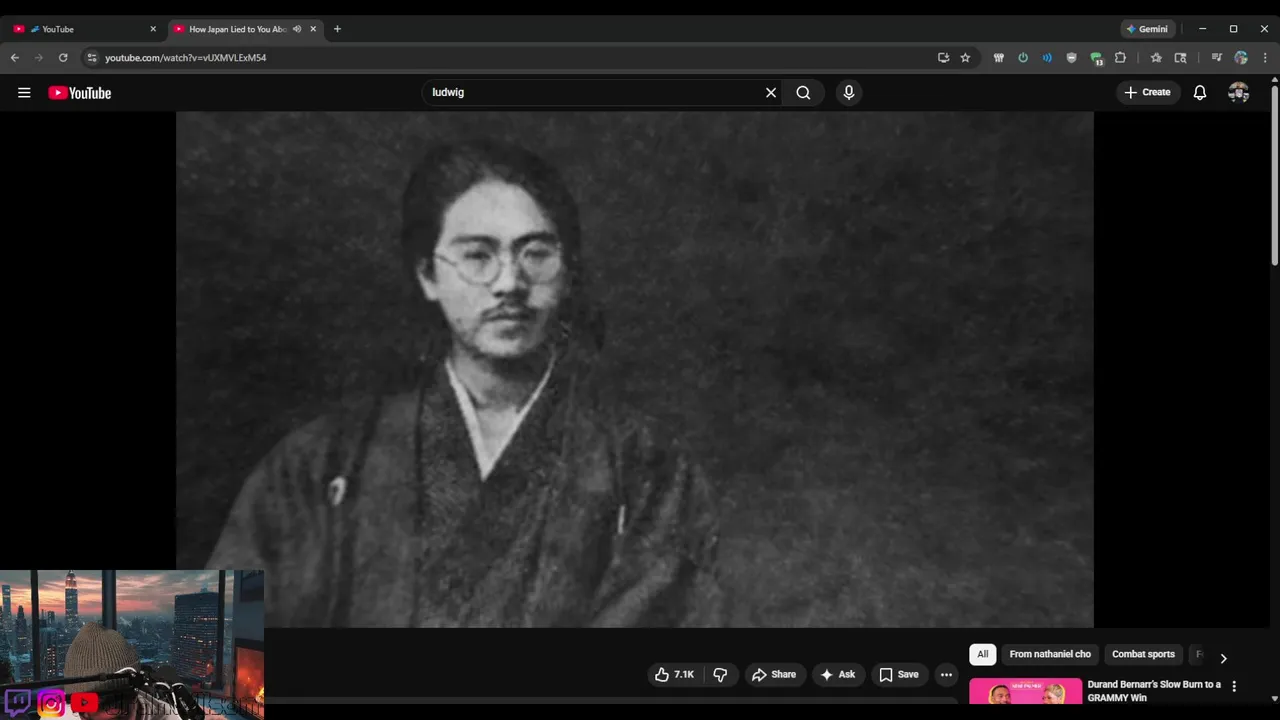Click the Share button
This screenshot has width=1280, height=720.
(774, 675)
